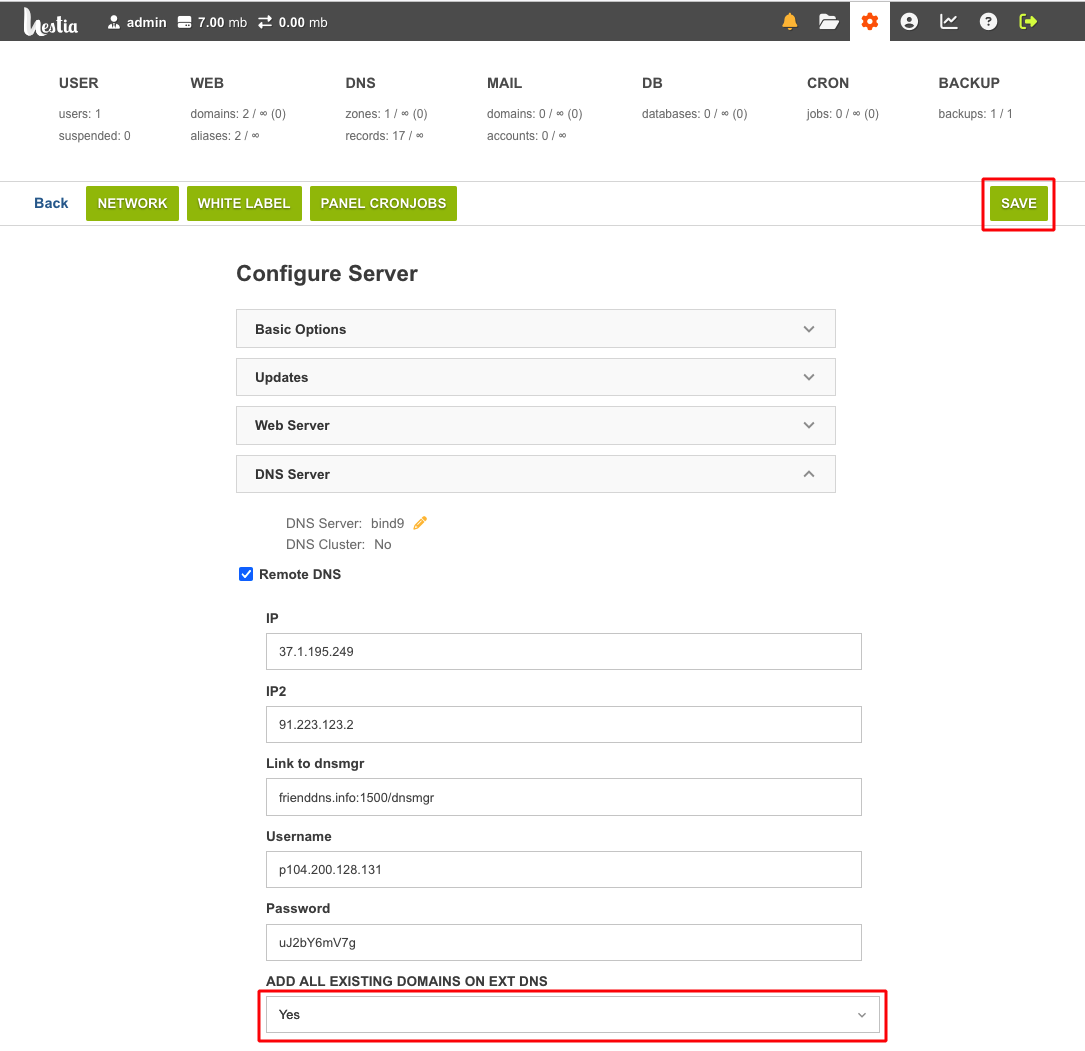The height and width of the screenshot is (1051, 1085).
Task: Focus the Link to dnsmgr field
Action: [x=563, y=797]
